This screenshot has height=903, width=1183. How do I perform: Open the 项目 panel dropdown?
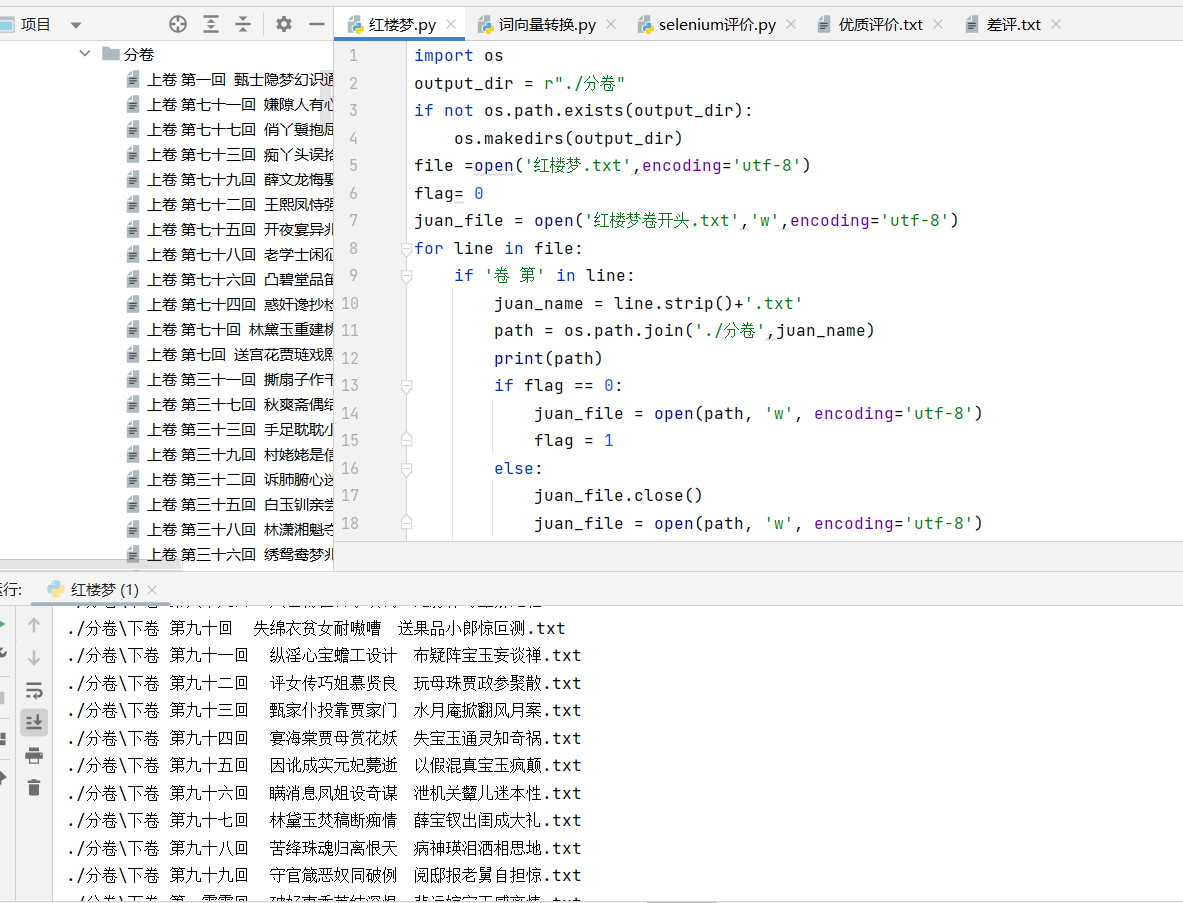click(x=74, y=24)
